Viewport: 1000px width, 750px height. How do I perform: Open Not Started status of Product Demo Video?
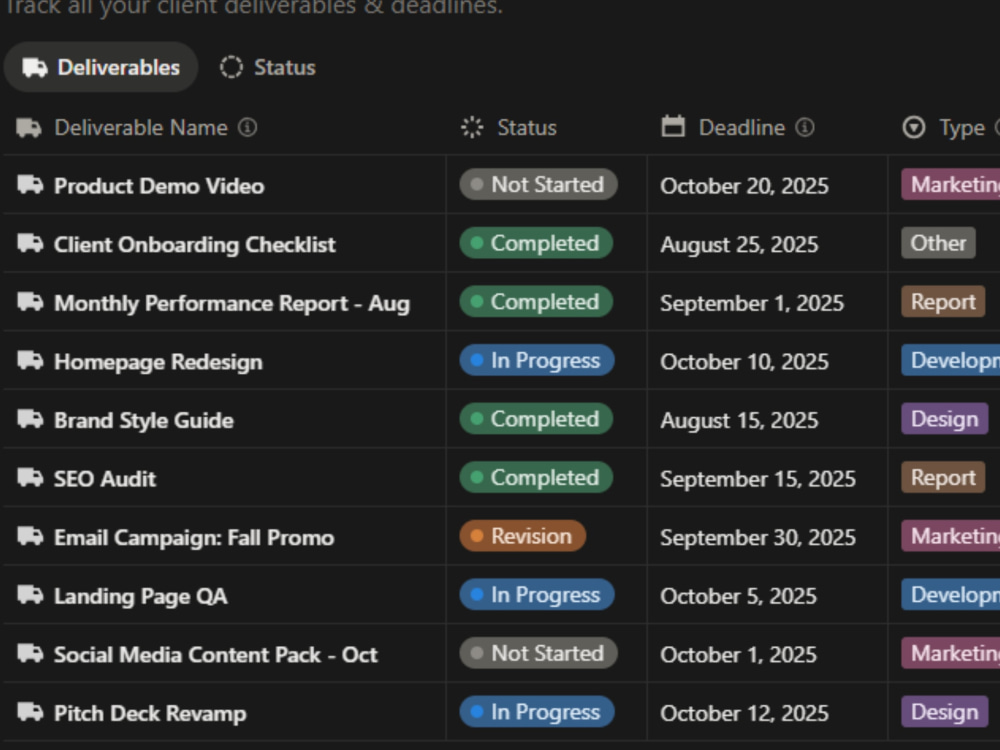pos(538,184)
